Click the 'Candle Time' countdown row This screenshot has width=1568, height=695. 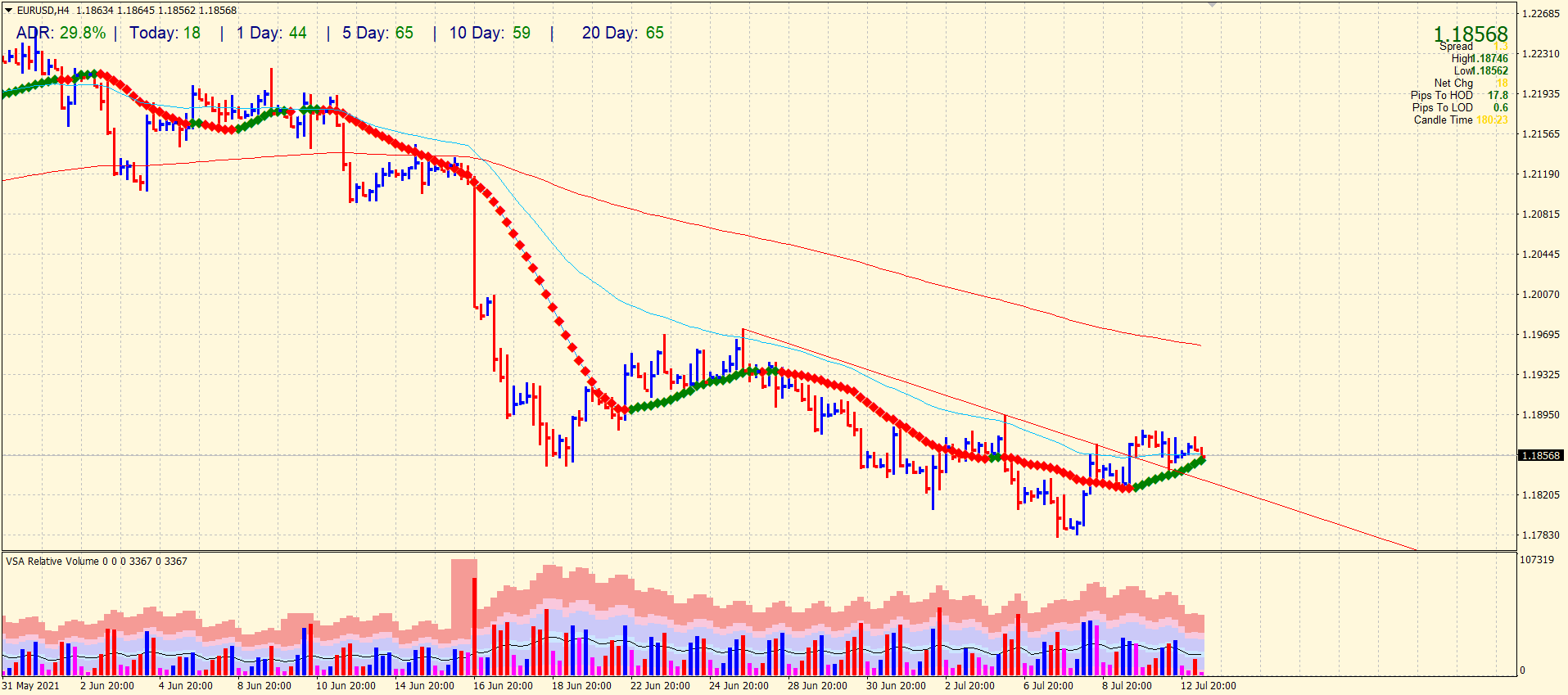click(1461, 120)
